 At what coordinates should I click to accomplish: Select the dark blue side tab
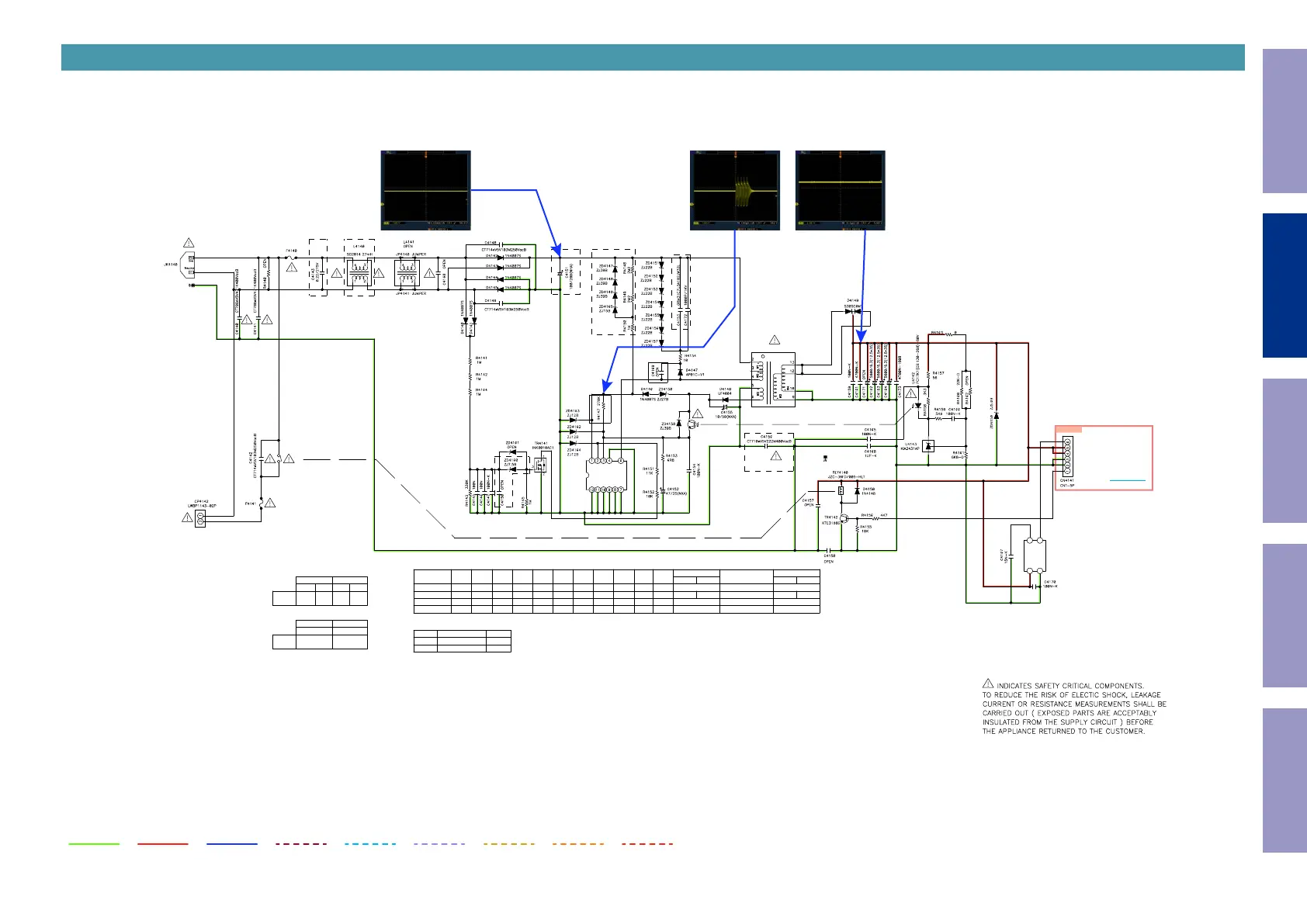pyautogui.click(x=1284, y=286)
